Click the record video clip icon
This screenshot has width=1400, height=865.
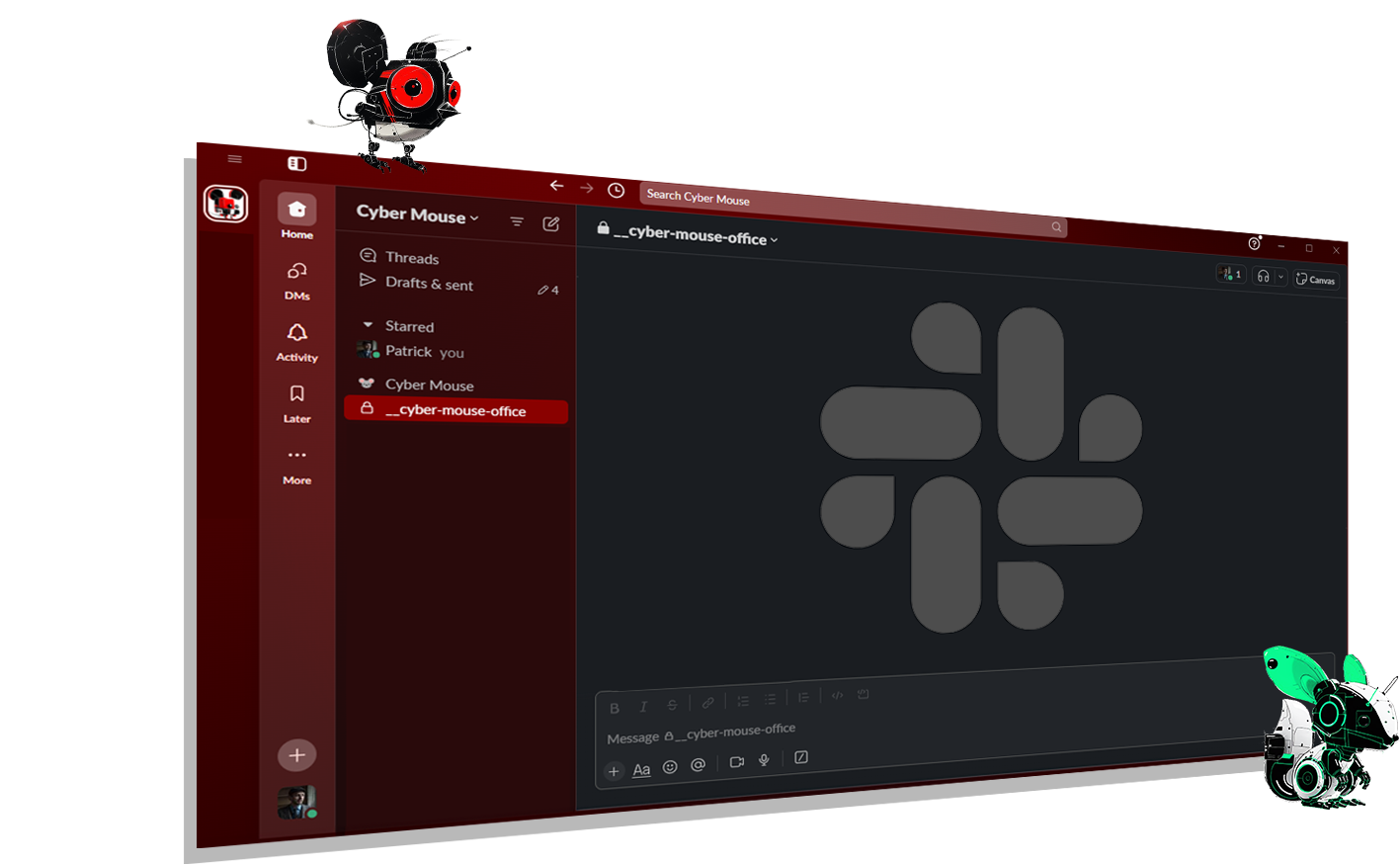tap(736, 762)
